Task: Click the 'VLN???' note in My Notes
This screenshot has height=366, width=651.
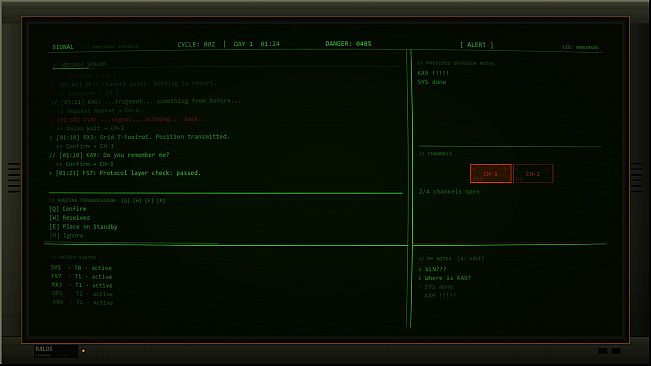Action: (432, 269)
